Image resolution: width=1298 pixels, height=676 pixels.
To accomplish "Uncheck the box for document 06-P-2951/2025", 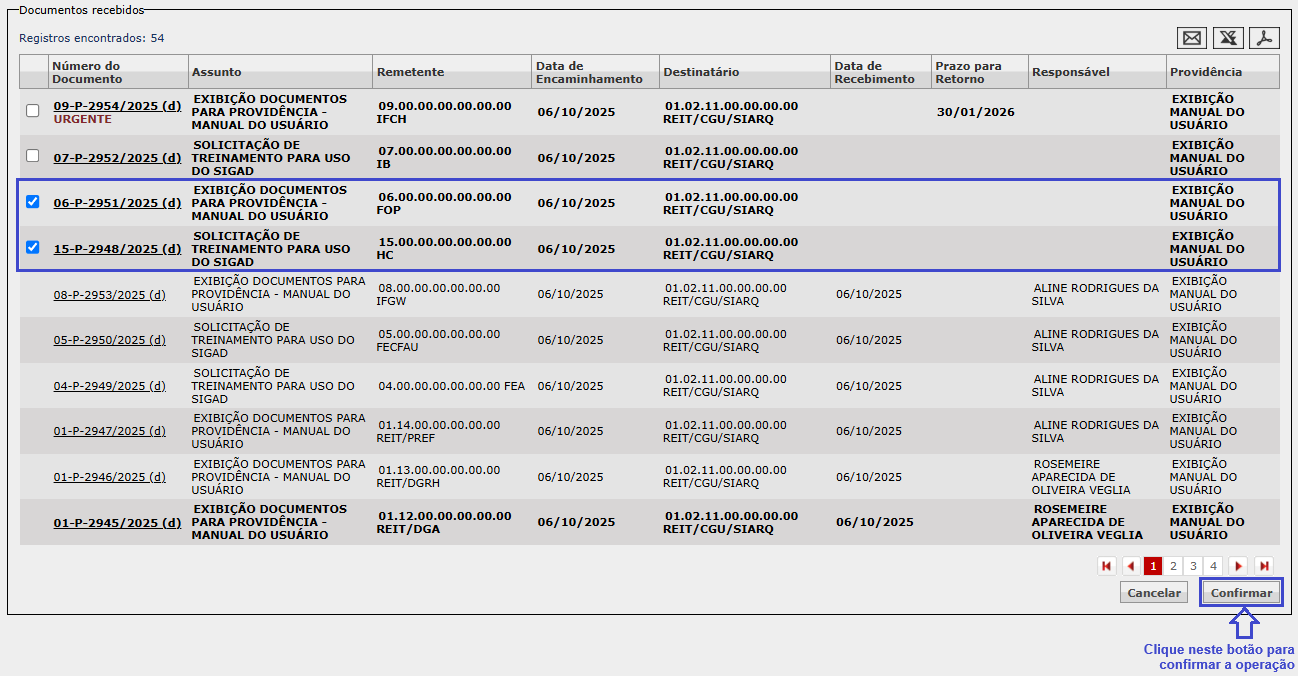I will pos(33,202).
